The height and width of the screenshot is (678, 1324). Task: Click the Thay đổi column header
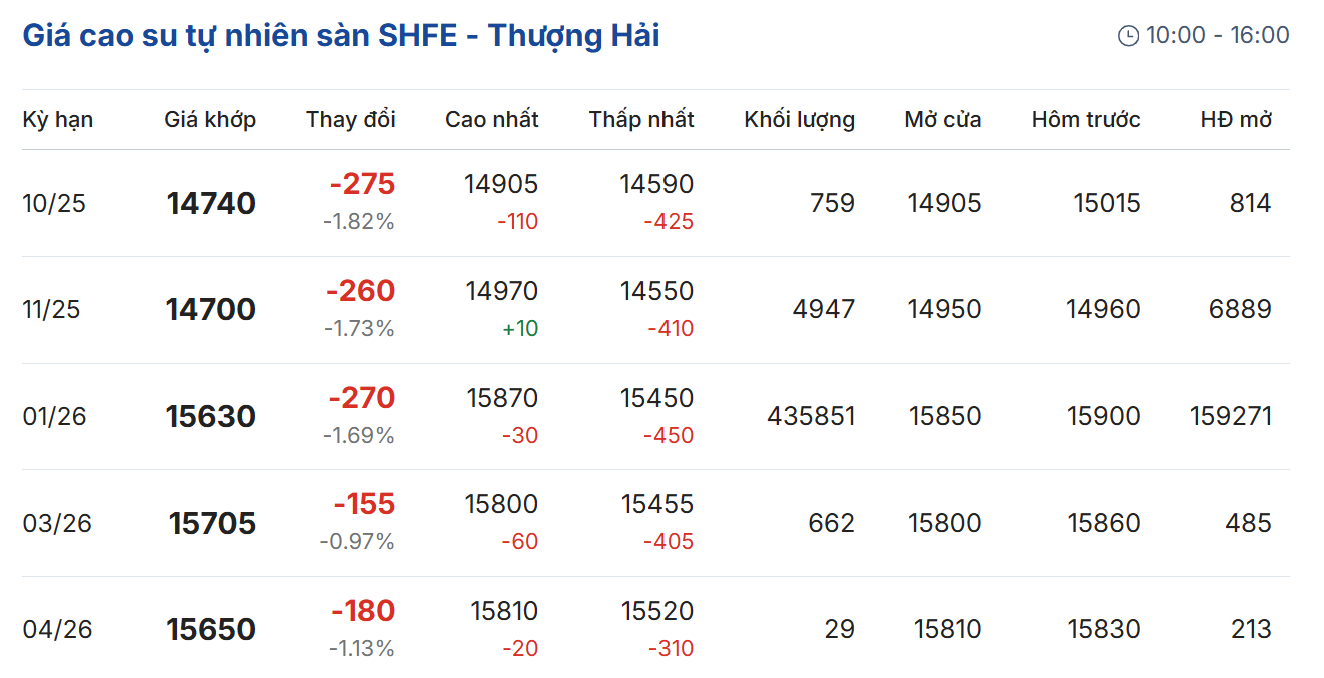351,120
